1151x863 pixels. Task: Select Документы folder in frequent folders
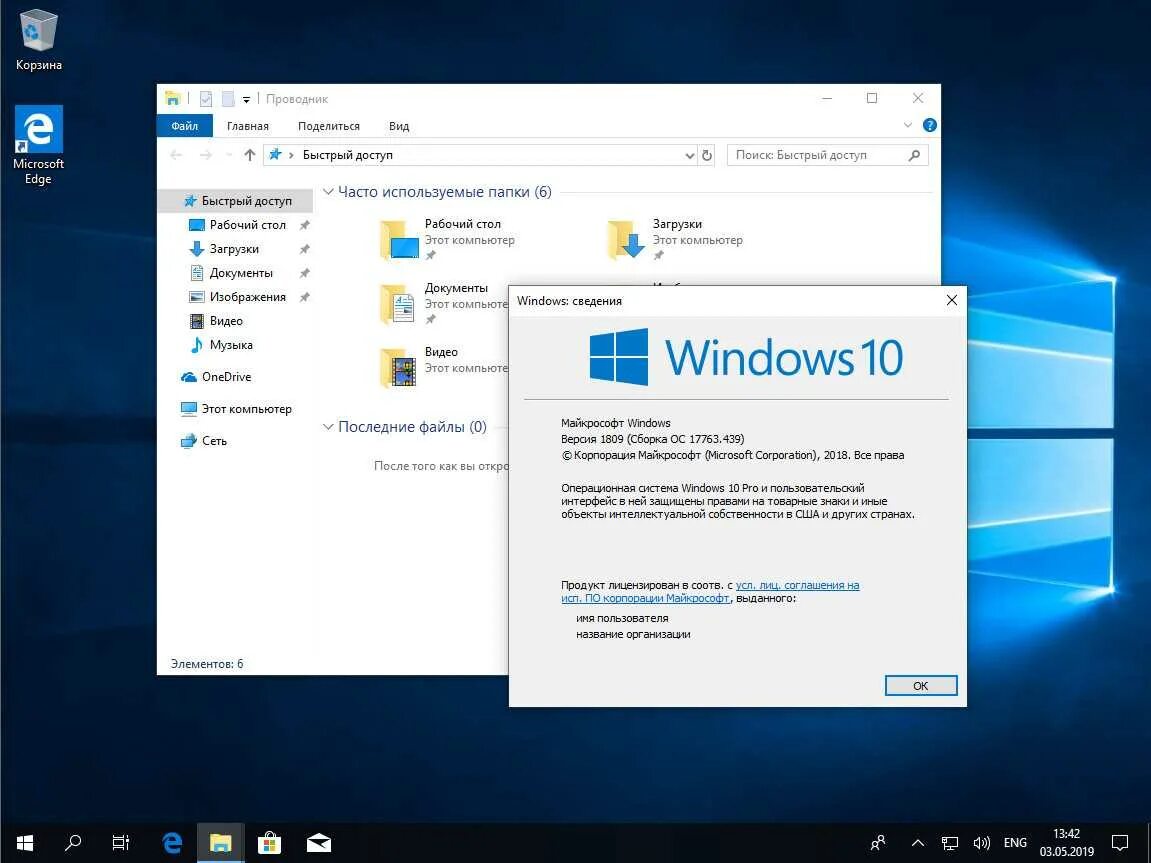(x=443, y=303)
